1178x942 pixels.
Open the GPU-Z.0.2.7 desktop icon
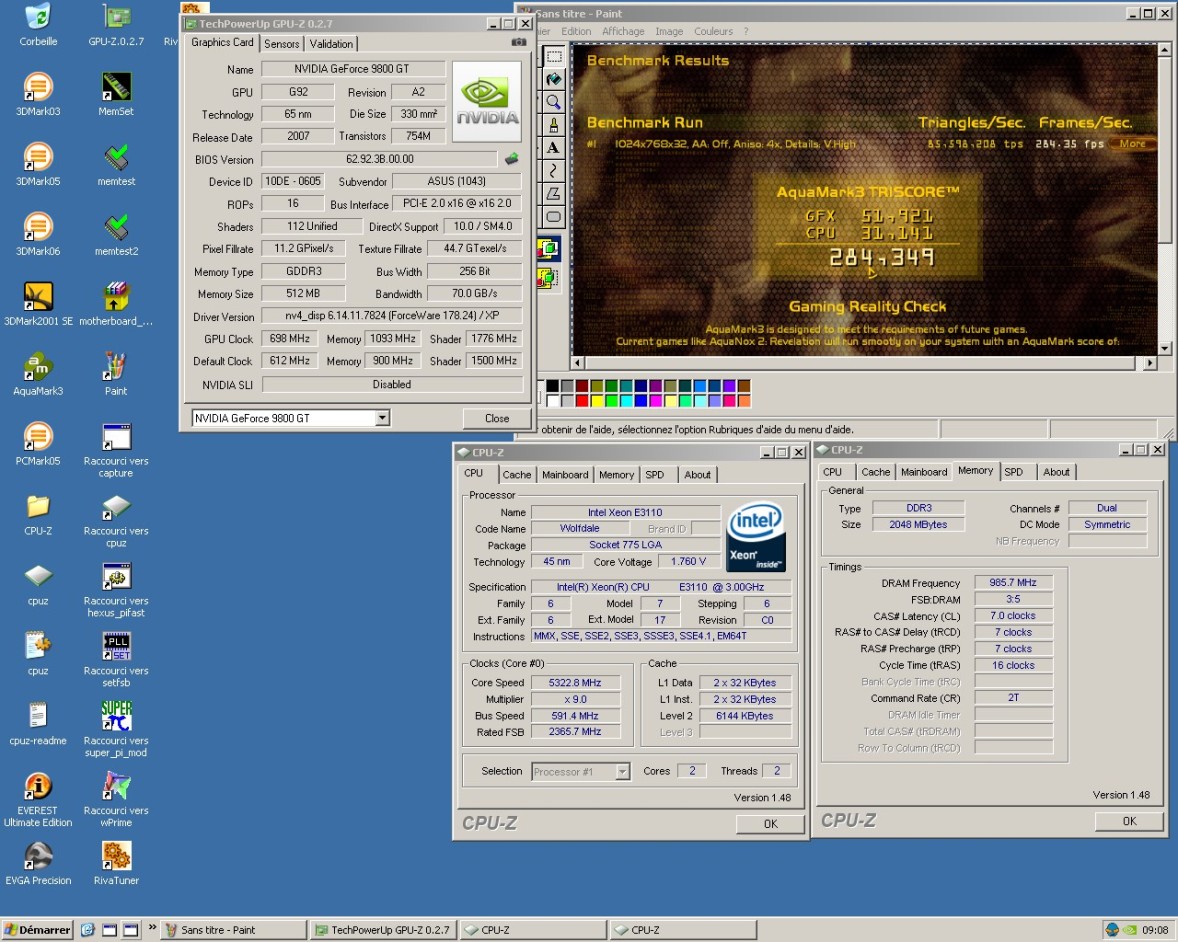click(116, 25)
